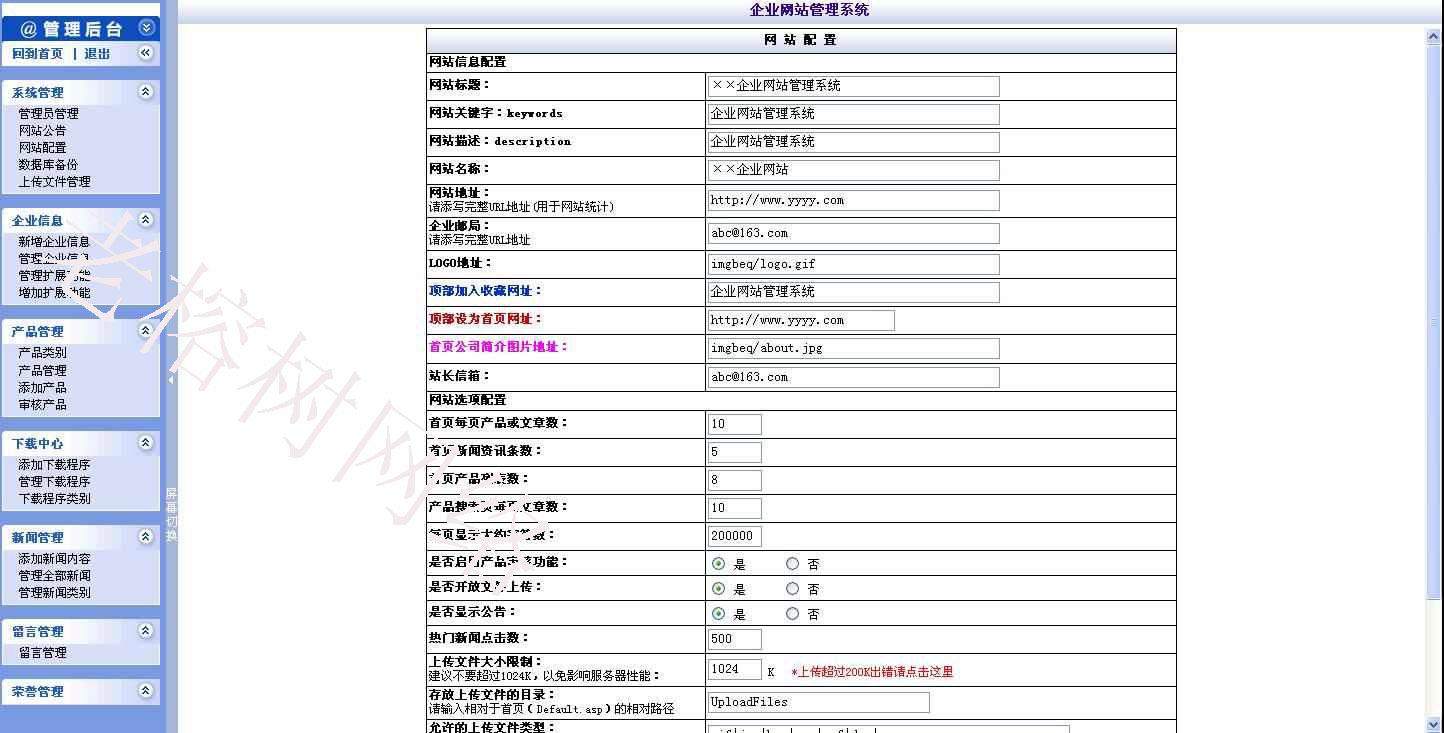Click the vertical scrollbar thumb

pos(1434,322)
